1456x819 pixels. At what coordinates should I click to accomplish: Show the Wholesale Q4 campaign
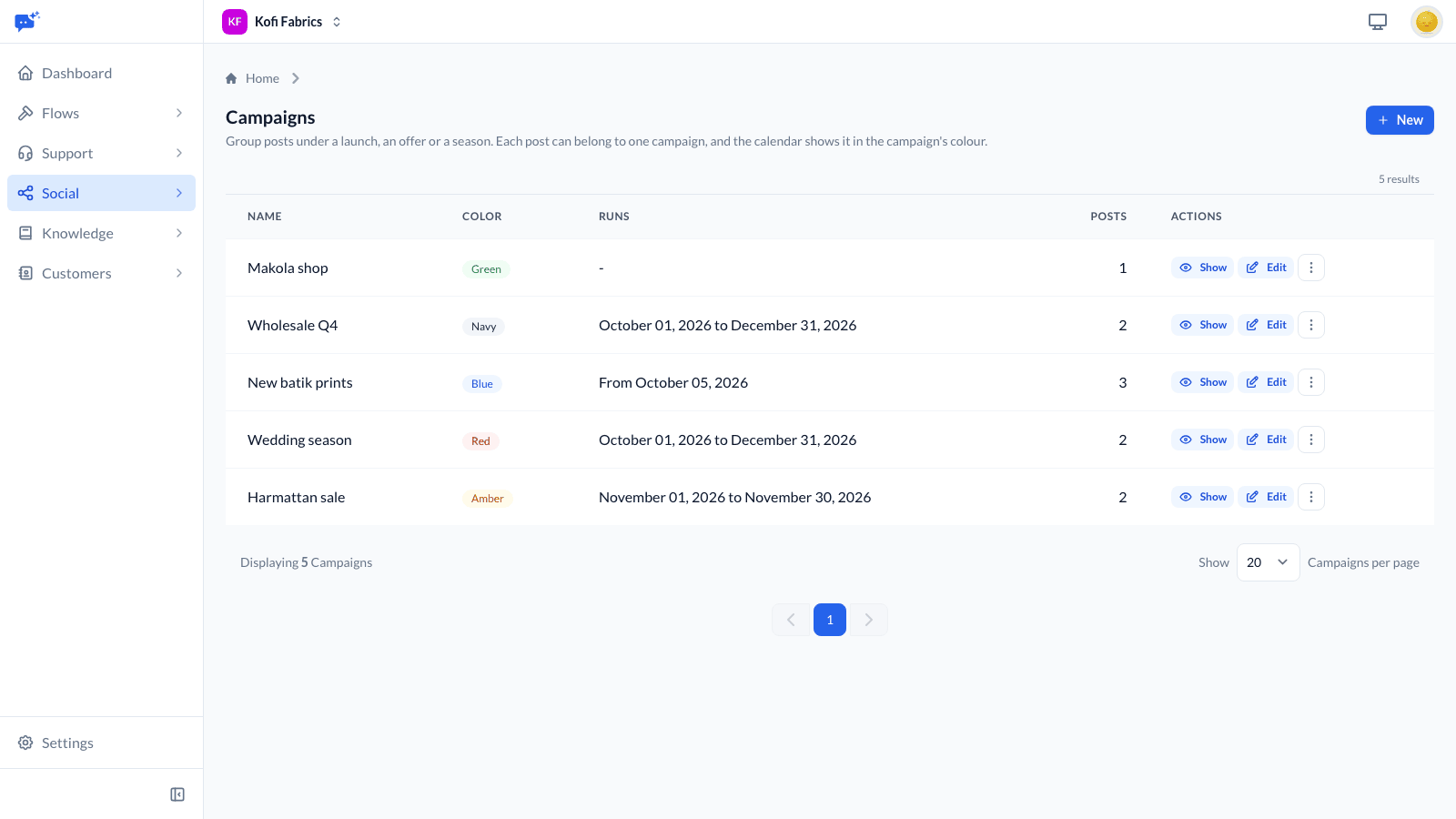[x=1203, y=325]
